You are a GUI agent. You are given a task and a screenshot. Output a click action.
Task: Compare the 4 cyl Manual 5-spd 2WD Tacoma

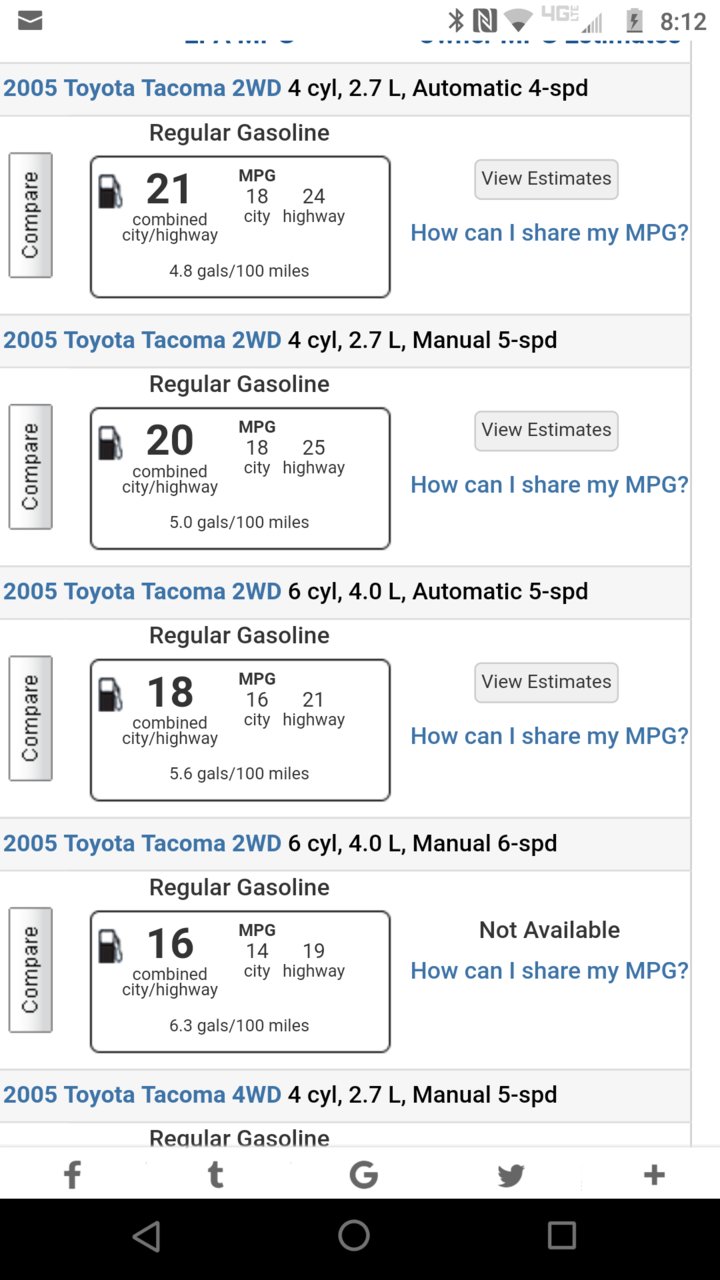30,467
